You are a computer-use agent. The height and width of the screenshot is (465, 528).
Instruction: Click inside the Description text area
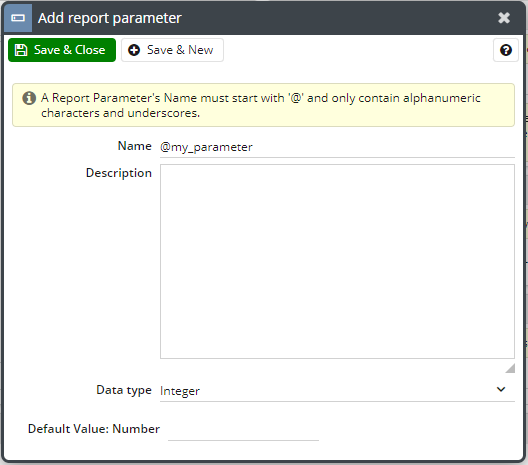tap(337, 261)
